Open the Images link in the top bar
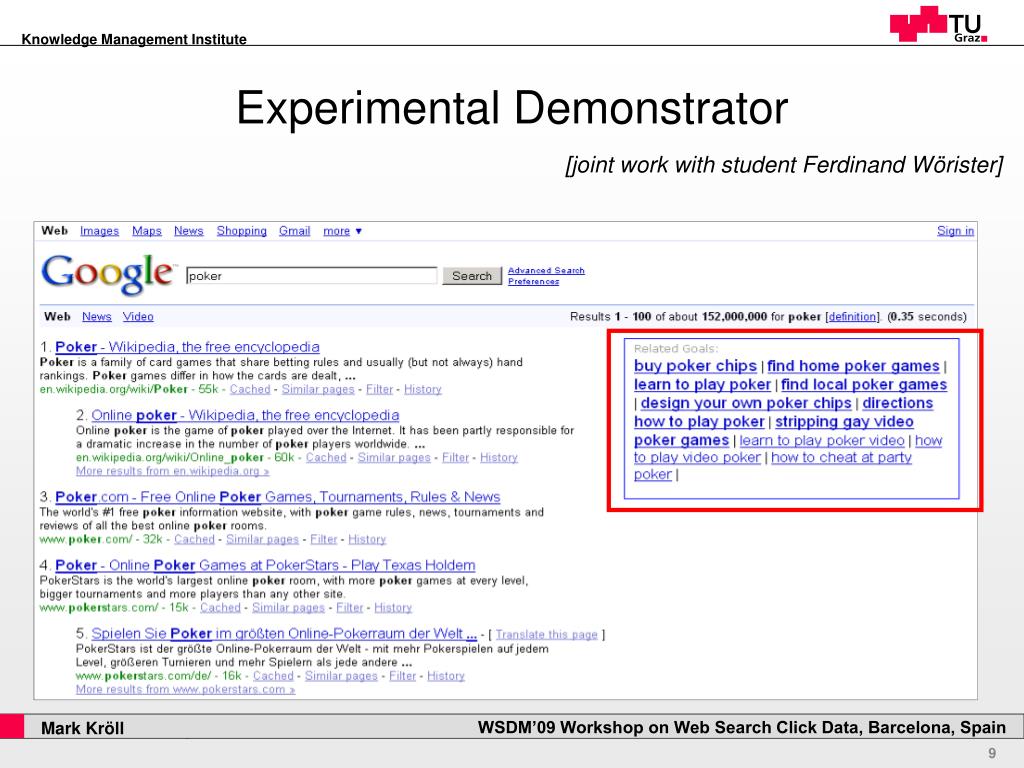 pyautogui.click(x=99, y=231)
